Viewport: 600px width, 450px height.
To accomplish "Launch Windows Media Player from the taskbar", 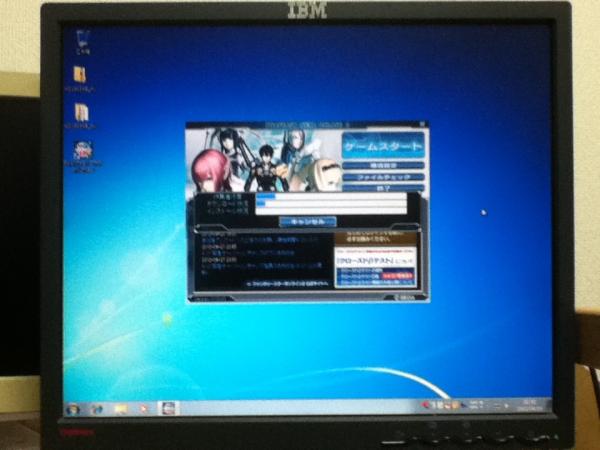I will point(144,409).
